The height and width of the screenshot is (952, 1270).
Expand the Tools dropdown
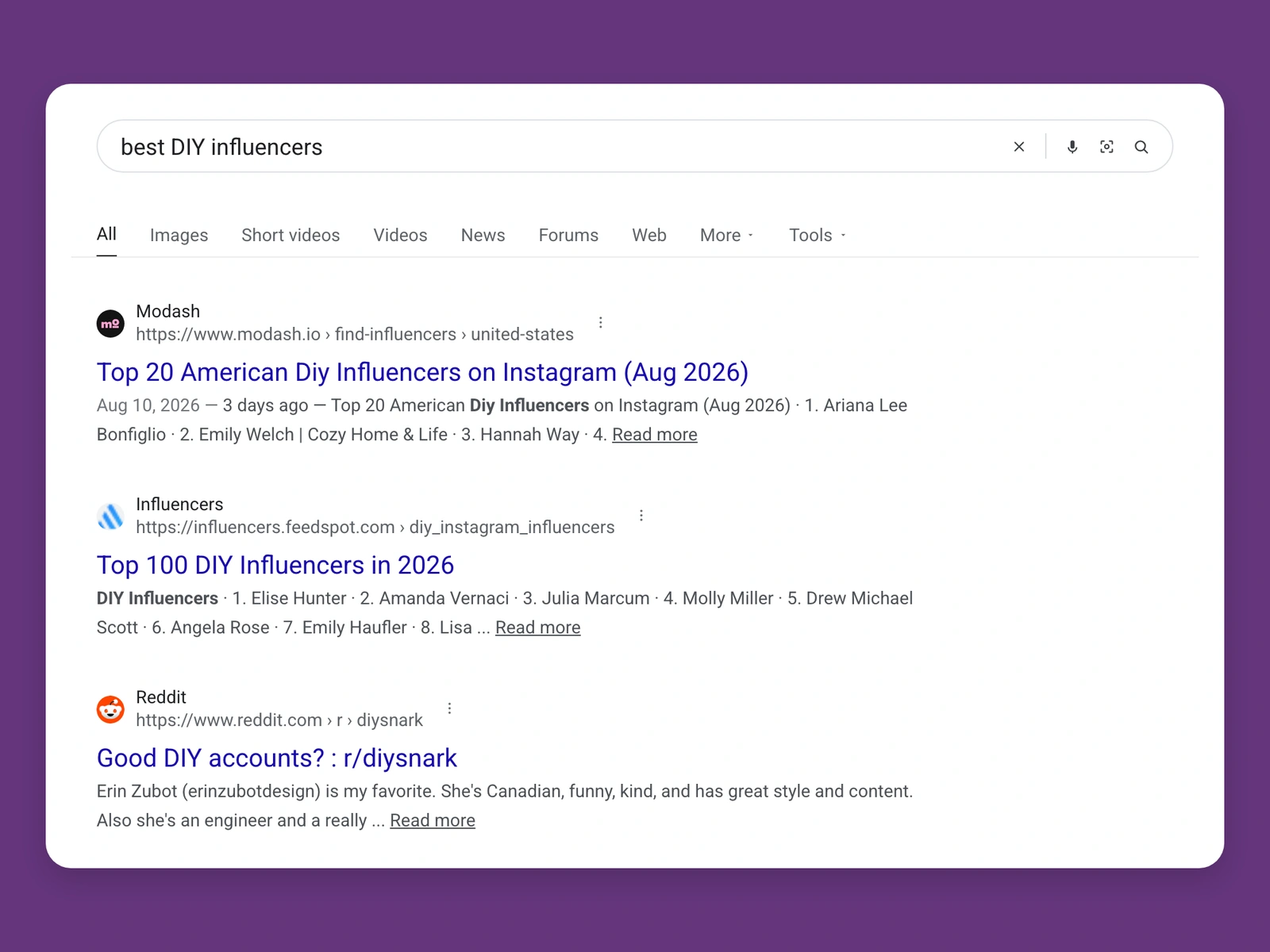817,235
